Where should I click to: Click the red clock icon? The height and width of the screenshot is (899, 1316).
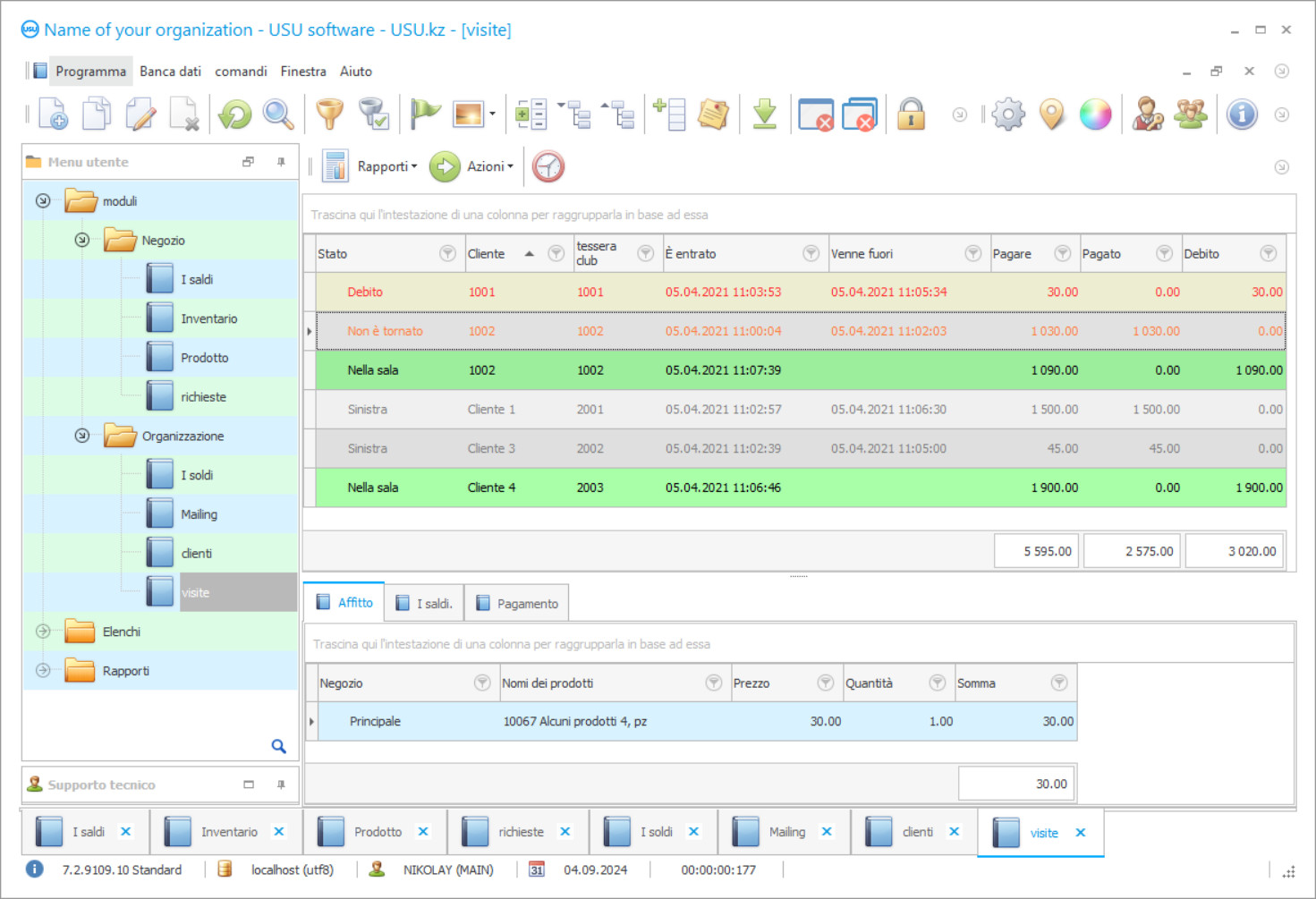coord(548,166)
